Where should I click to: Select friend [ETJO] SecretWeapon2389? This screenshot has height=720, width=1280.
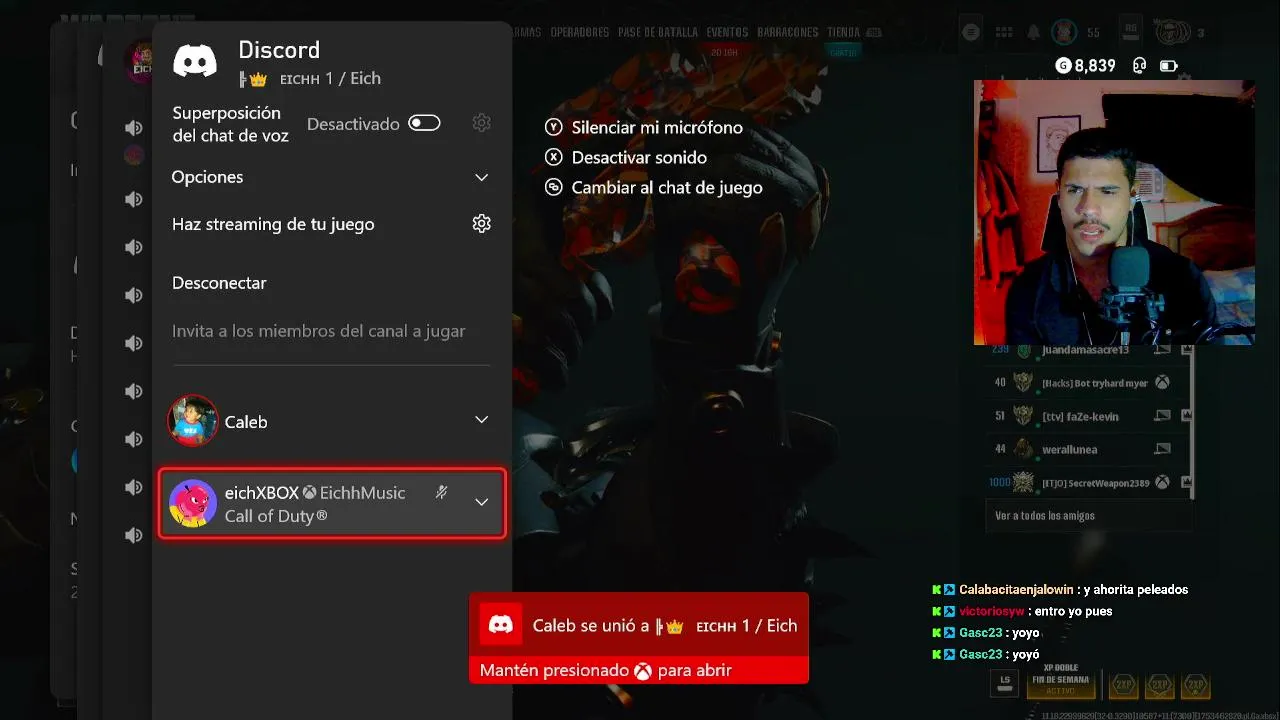[1096, 483]
